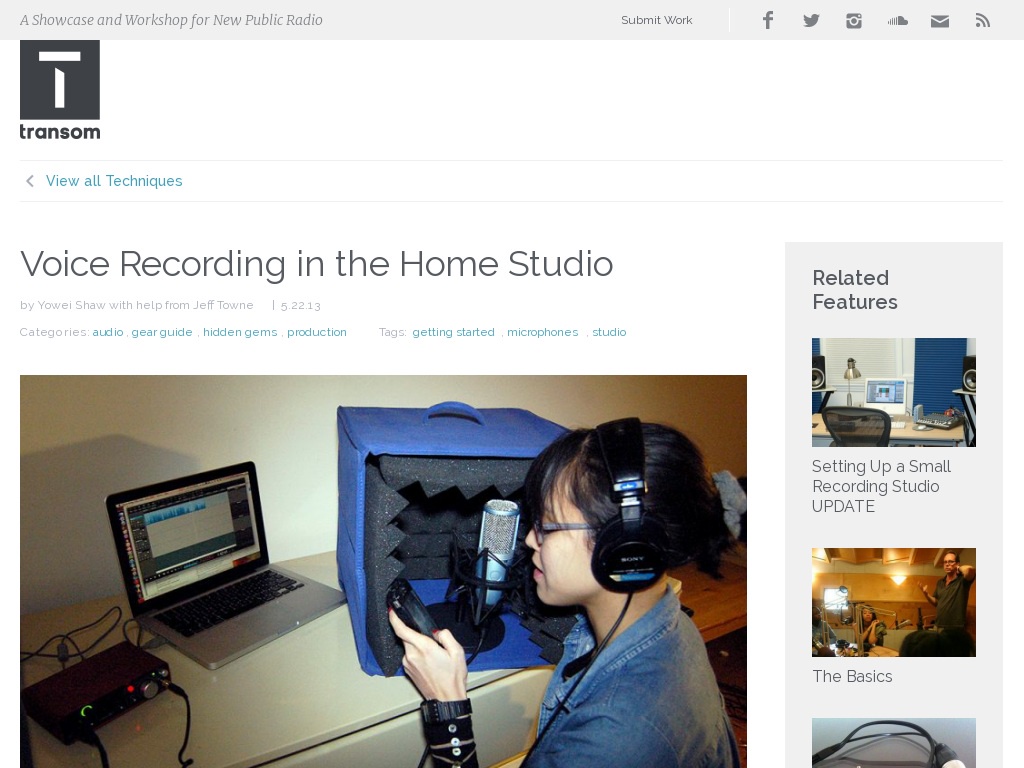The image size is (1024, 768).
Task: Open the Twitter social icon
Action: [811, 20]
